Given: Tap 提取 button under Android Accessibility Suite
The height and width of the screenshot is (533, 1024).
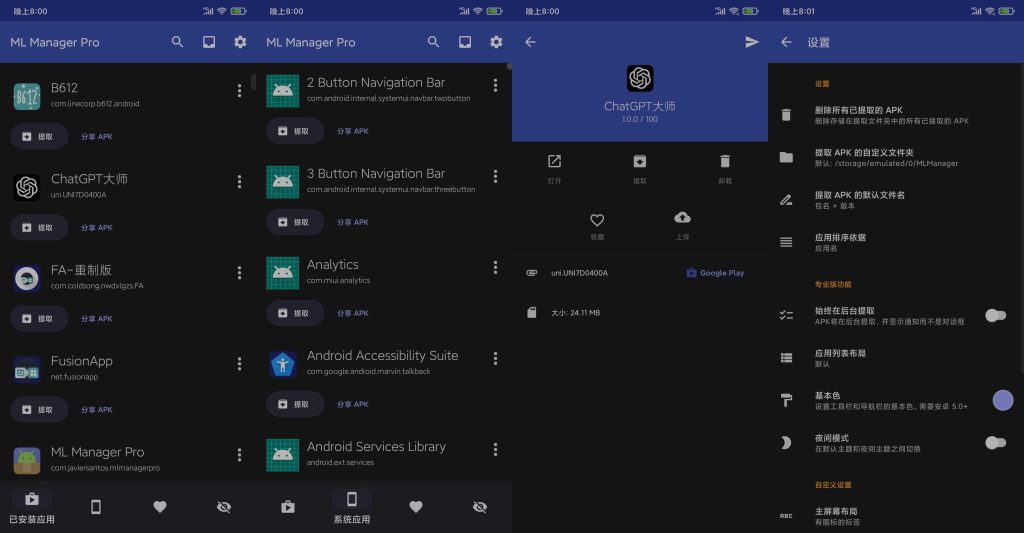Looking at the screenshot, I should (295, 404).
